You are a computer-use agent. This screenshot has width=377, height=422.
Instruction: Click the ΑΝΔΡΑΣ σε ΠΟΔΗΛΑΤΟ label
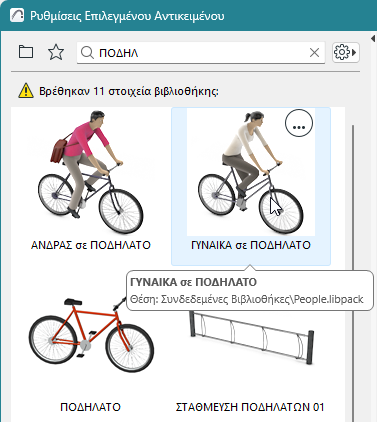click(91, 245)
